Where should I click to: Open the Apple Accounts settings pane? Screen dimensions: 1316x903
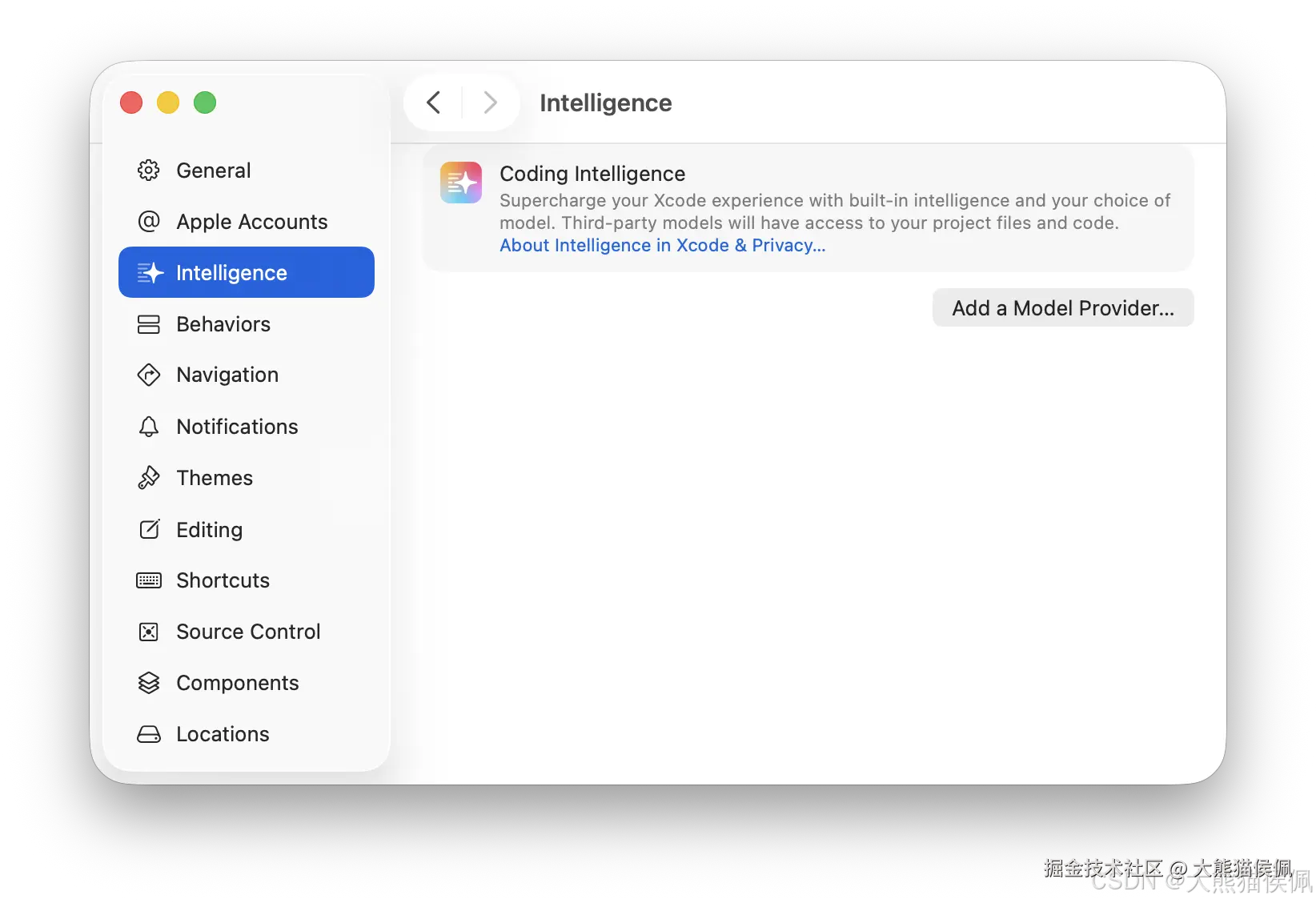(251, 222)
